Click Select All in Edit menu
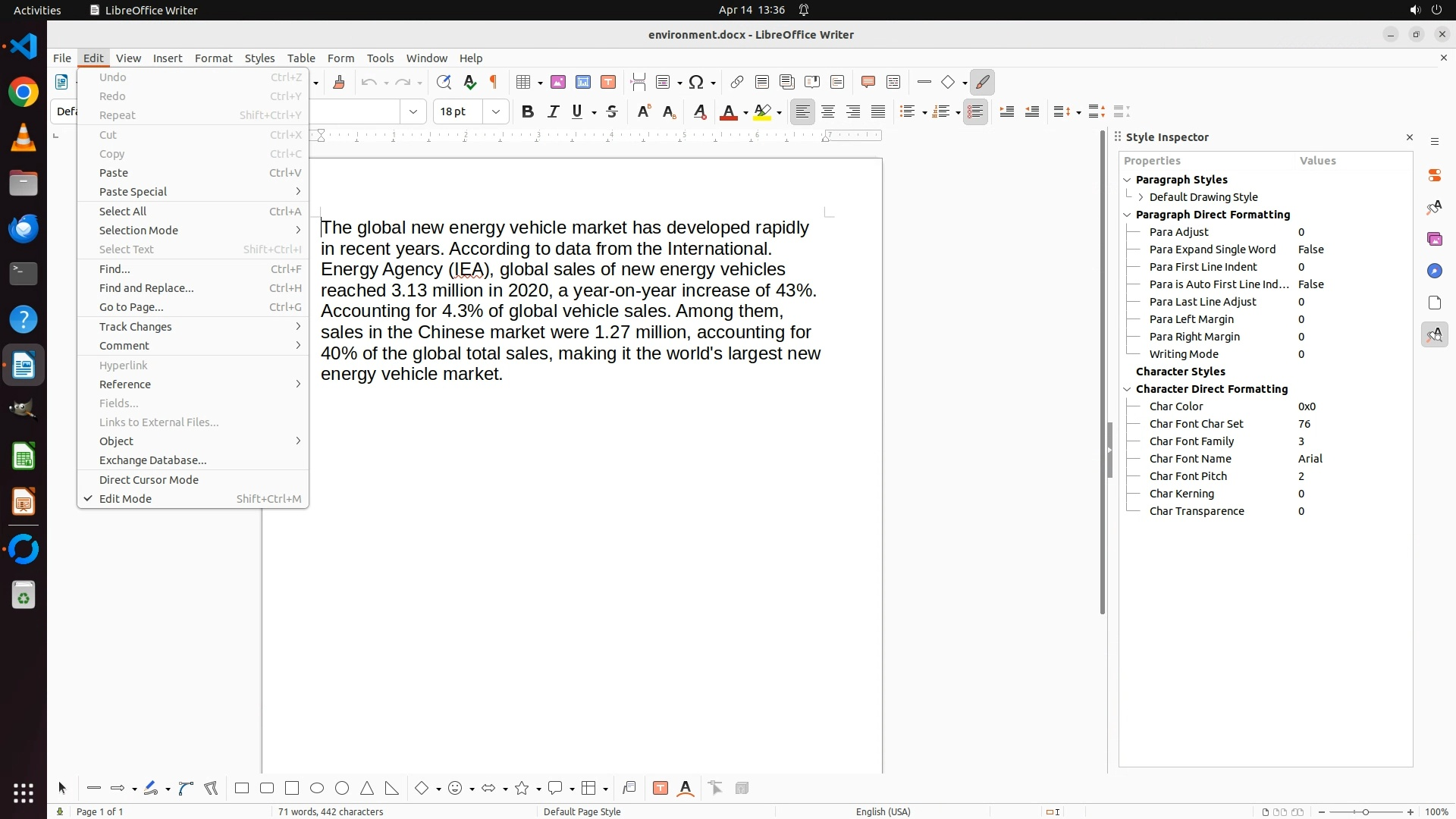 click(123, 212)
